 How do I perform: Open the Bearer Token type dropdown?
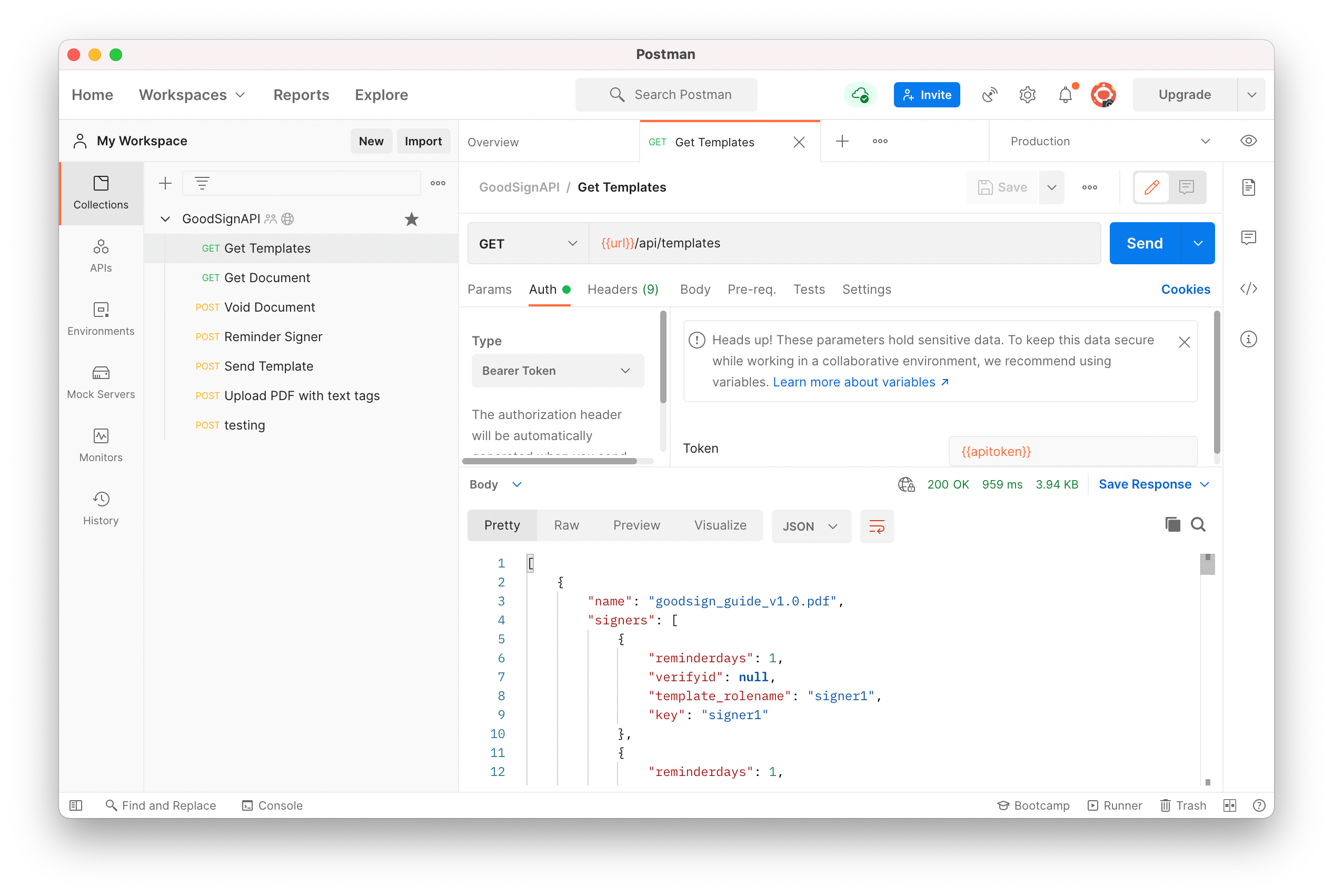coord(558,370)
